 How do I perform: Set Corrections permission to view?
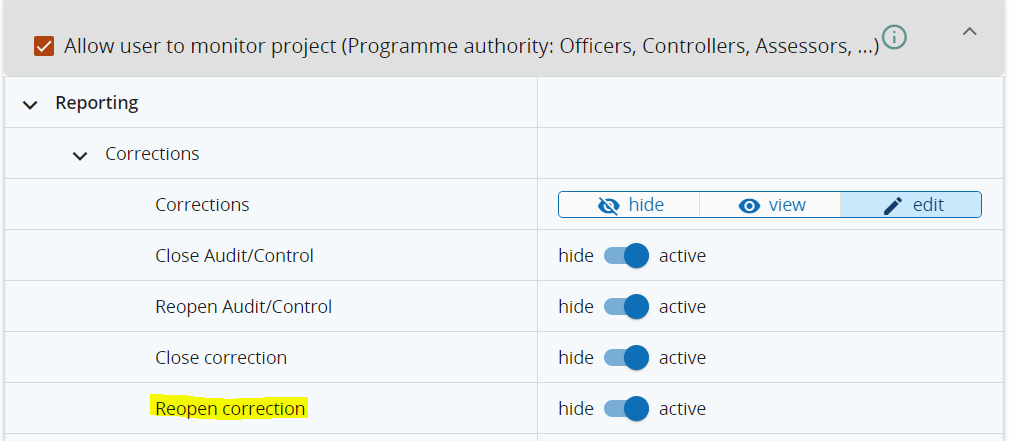[x=771, y=205]
